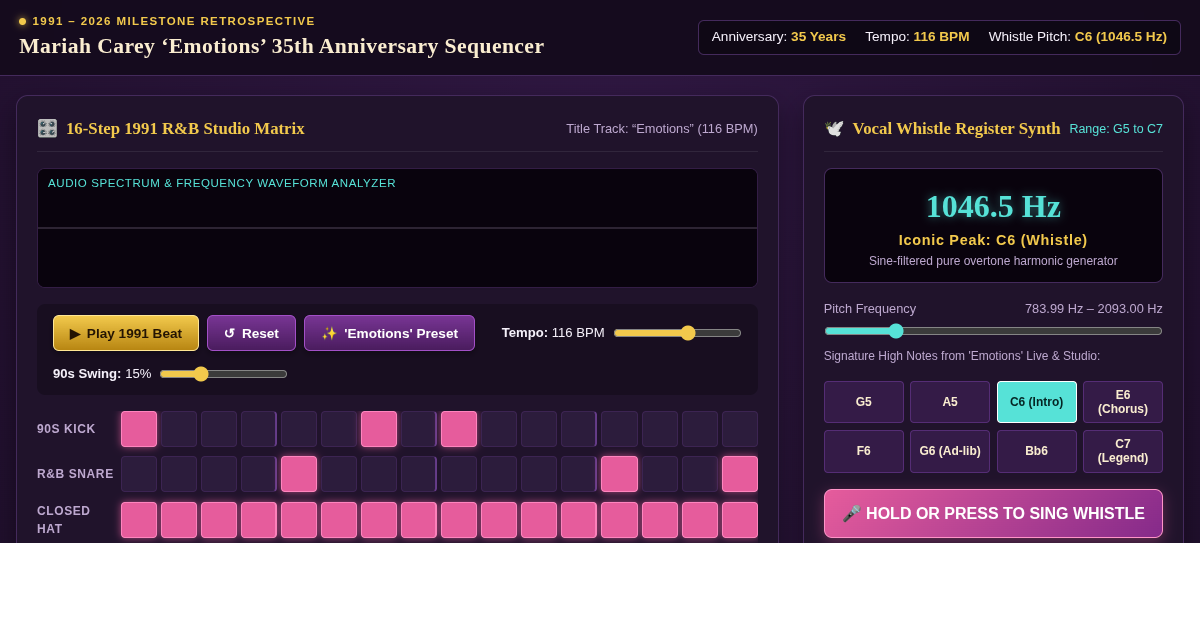Click the 'Anniversary: 35 Years' header stat

pos(779,37)
